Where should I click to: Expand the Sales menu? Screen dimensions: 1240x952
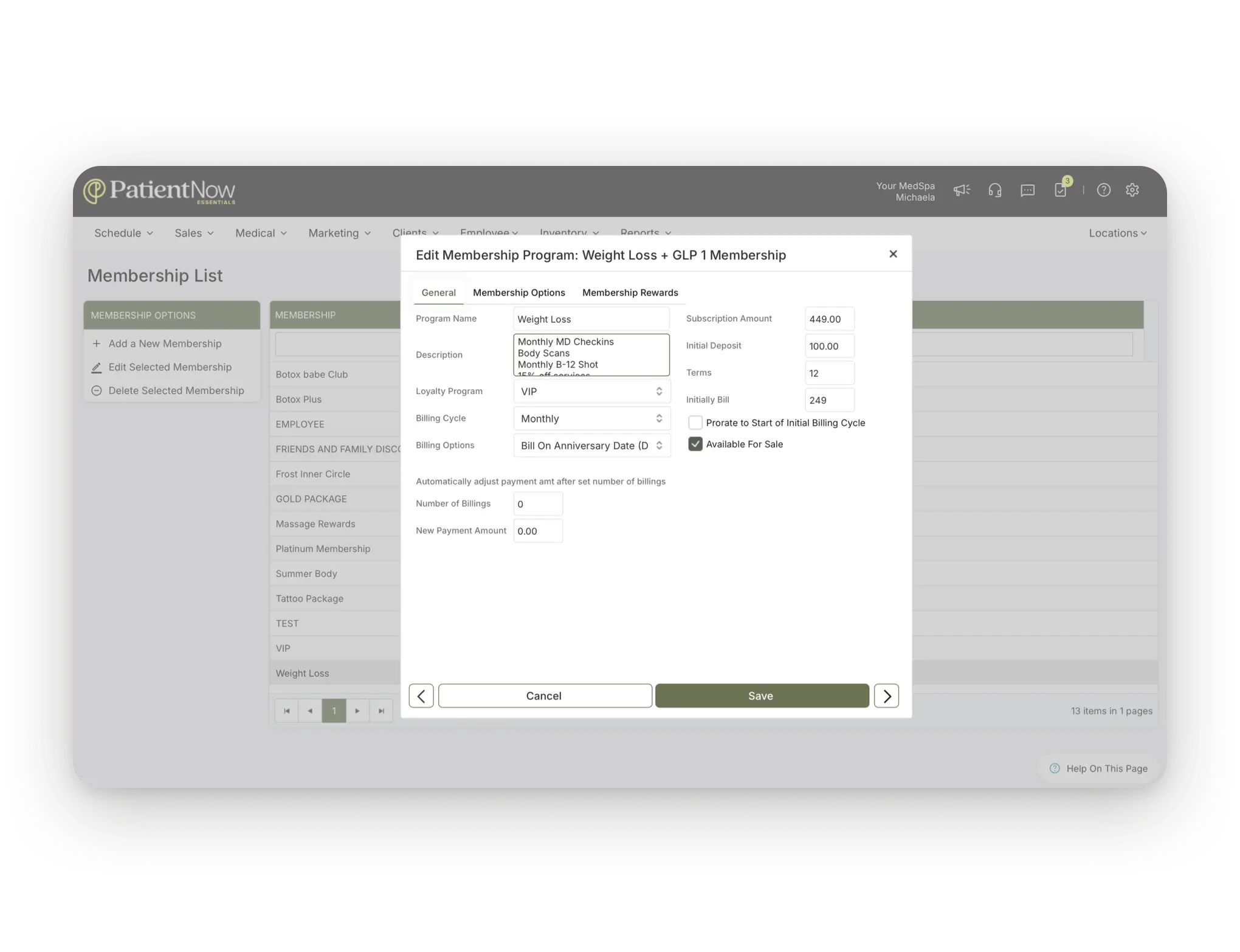click(194, 233)
